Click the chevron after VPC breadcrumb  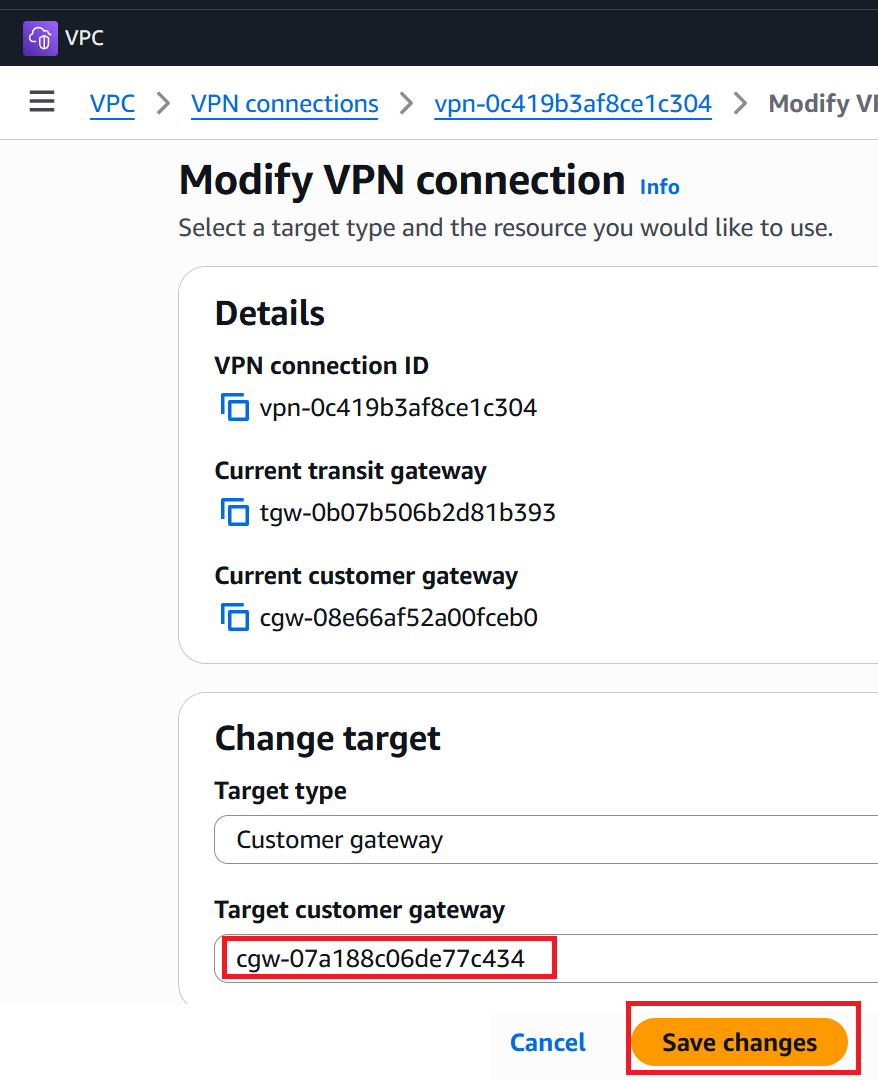point(163,103)
